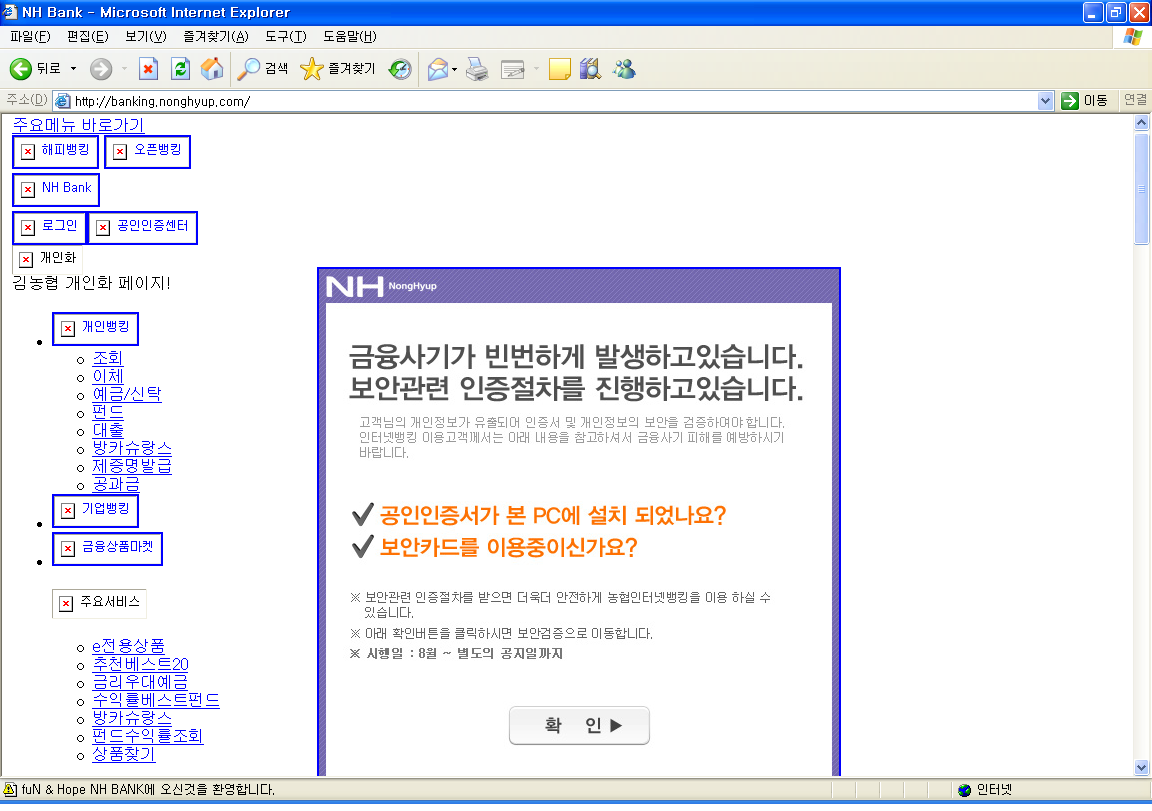
Task: Click the NH Bank image link
Action: pos(56,190)
